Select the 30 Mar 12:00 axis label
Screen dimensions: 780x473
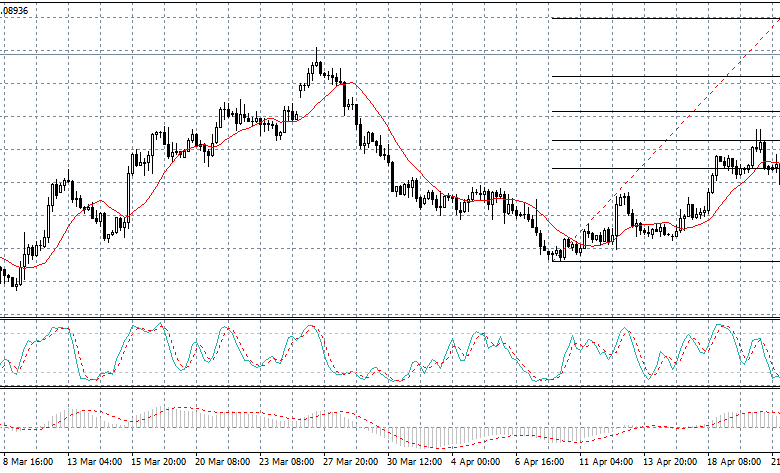(415, 462)
